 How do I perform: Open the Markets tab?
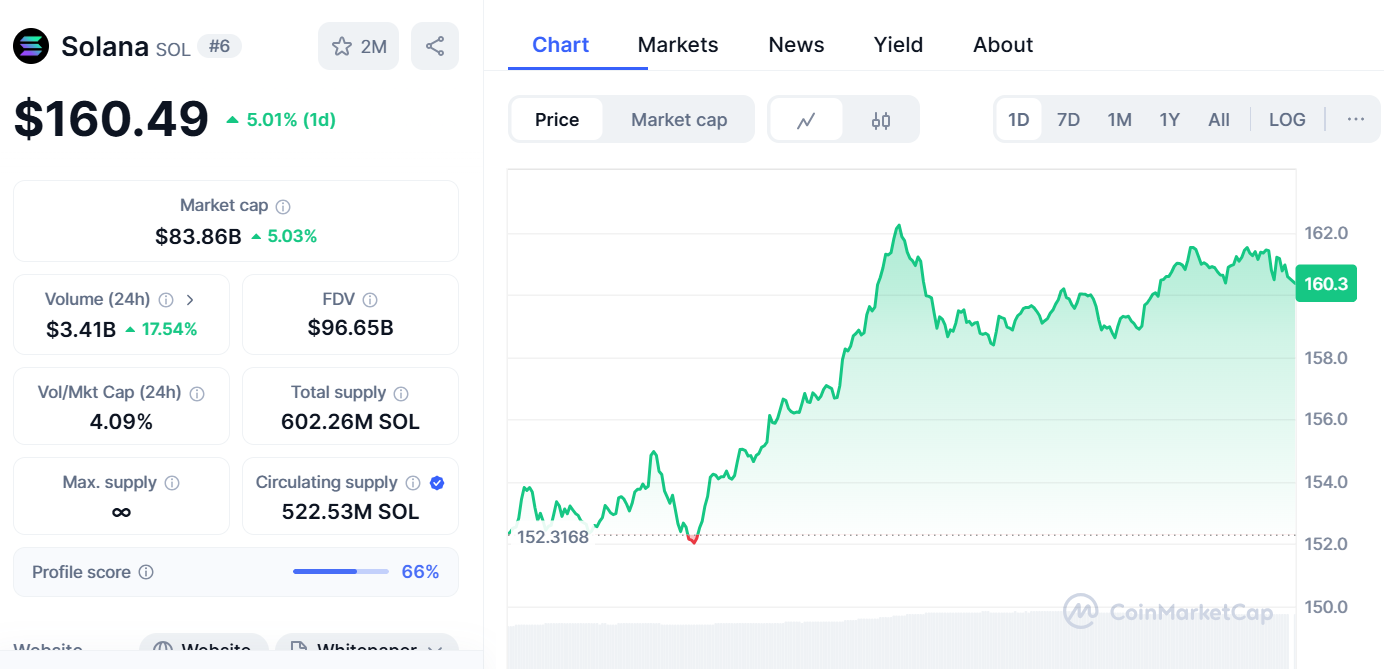pyautogui.click(x=678, y=45)
